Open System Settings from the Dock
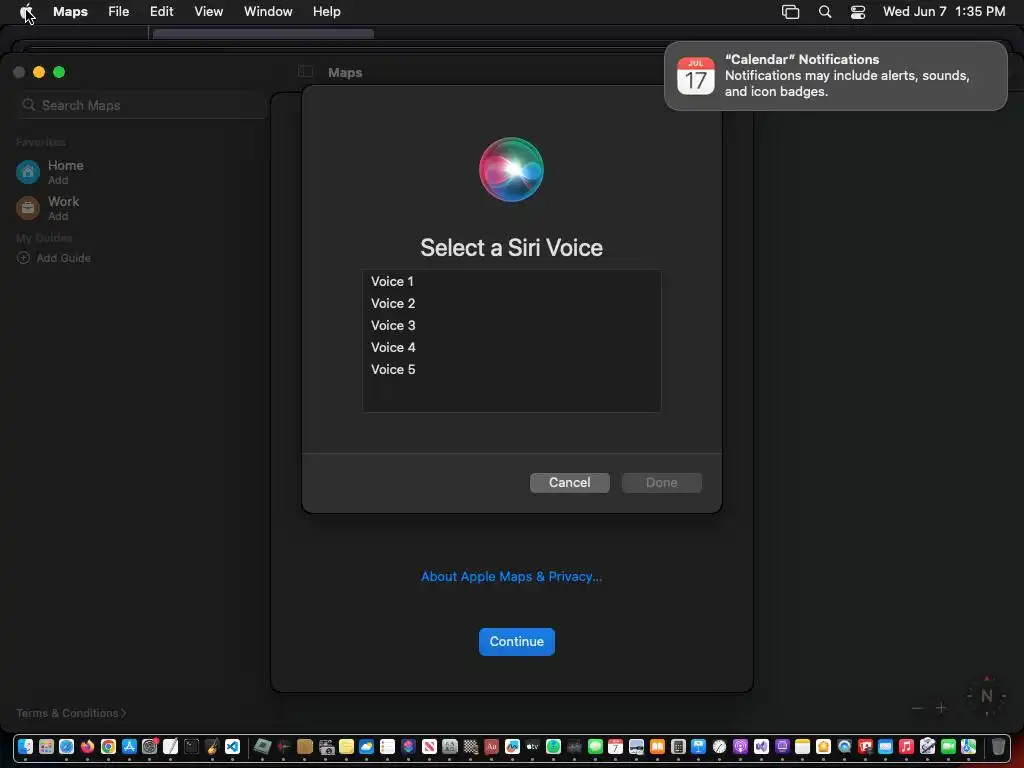This screenshot has height=768, width=1024. coord(150,746)
